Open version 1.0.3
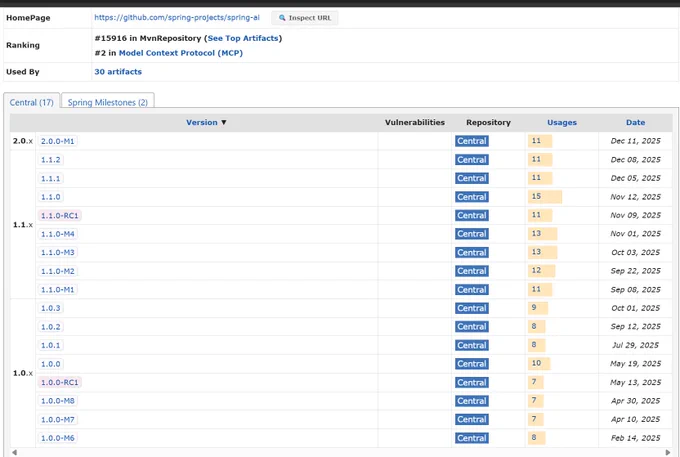680x457 pixels. [51, 308]
